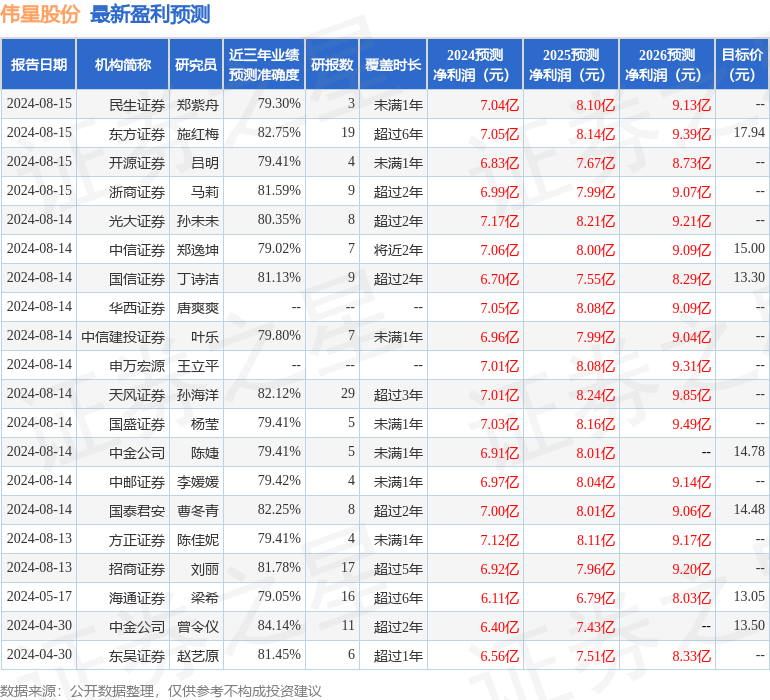
Task: Click analyst name 孙未未
Action: click(x=198, y=221)
